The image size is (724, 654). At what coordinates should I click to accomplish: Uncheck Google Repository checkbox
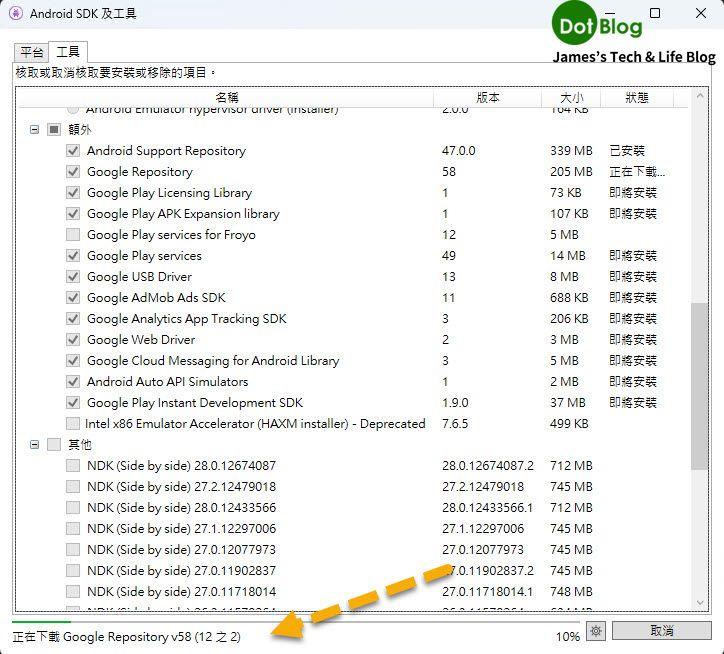(x=73, y=172)
